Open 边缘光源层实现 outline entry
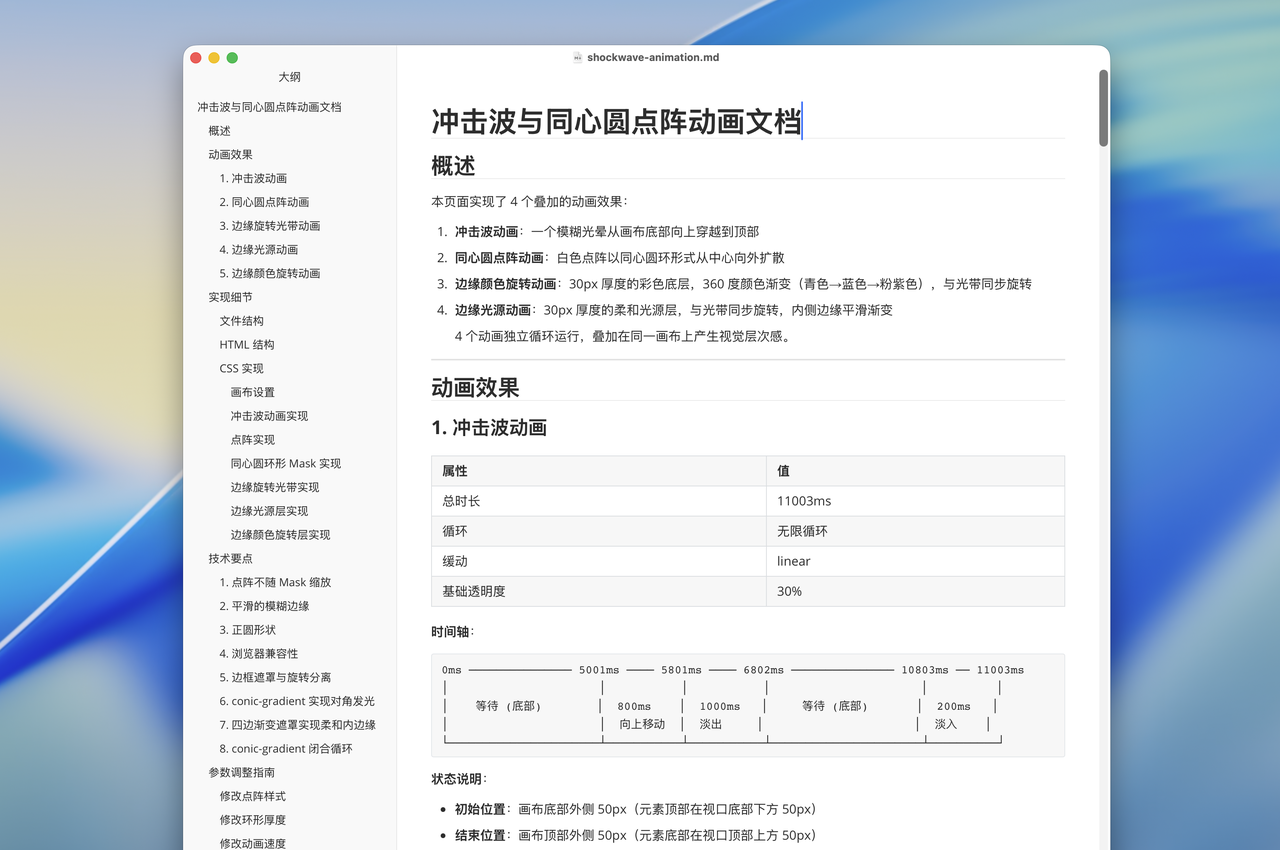Screen dimensions: 1280x850 click(270, 511)
